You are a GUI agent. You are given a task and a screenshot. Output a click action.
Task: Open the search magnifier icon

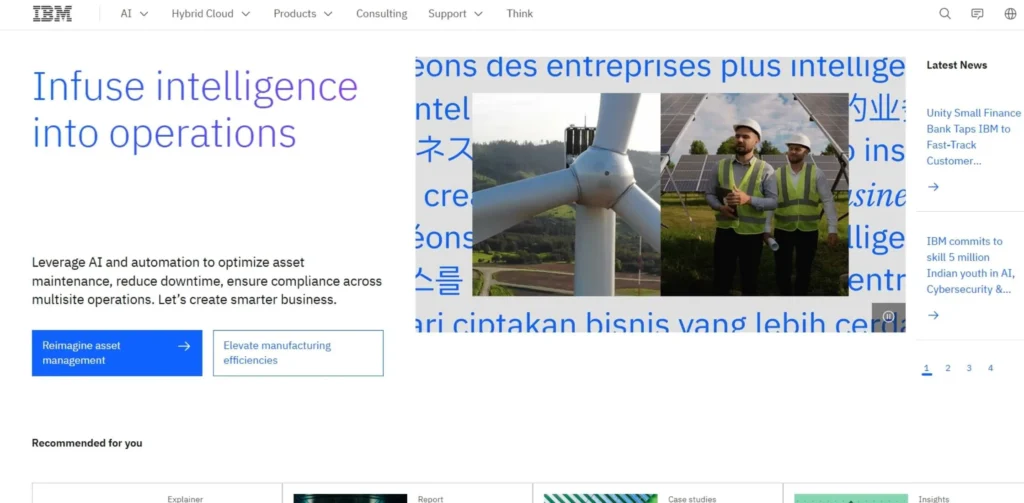coord(945,14)
